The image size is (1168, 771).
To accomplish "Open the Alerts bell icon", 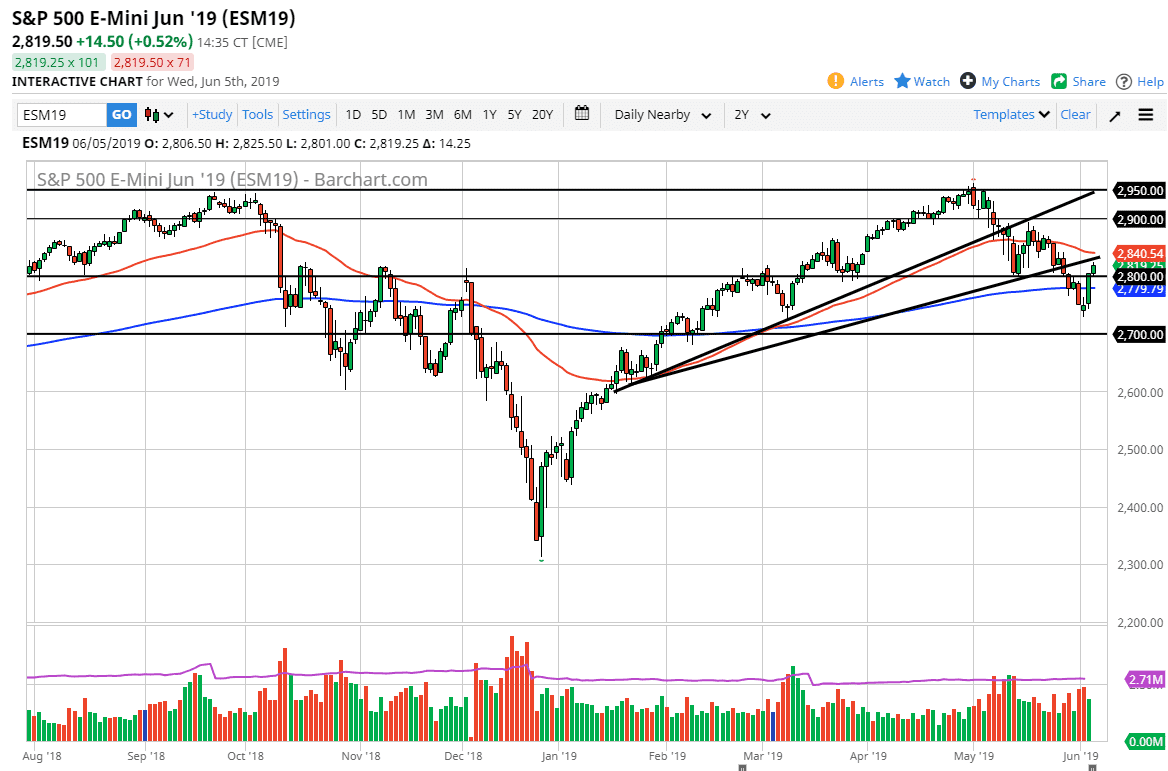I will pos(836,81).
